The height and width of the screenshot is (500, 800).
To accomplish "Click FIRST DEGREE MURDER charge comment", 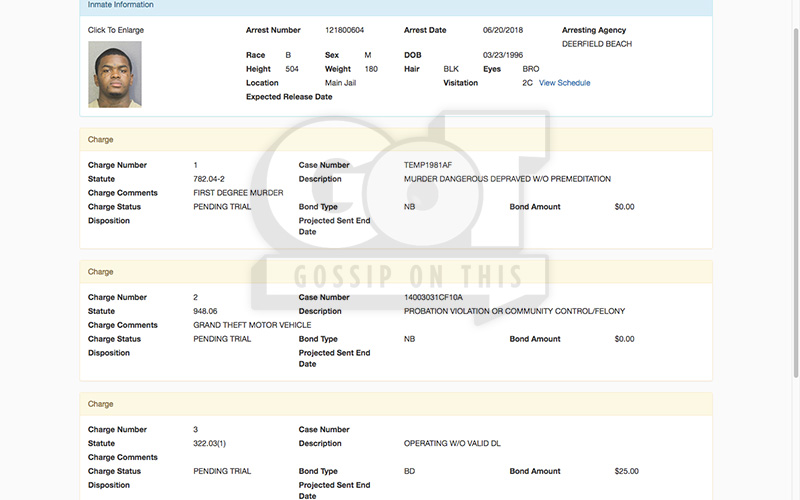I will point(238,193).
